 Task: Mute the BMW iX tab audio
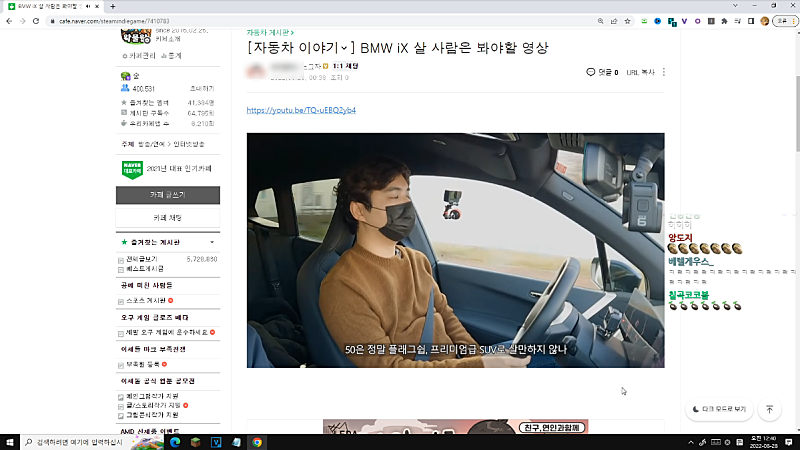tap(88, 7)
